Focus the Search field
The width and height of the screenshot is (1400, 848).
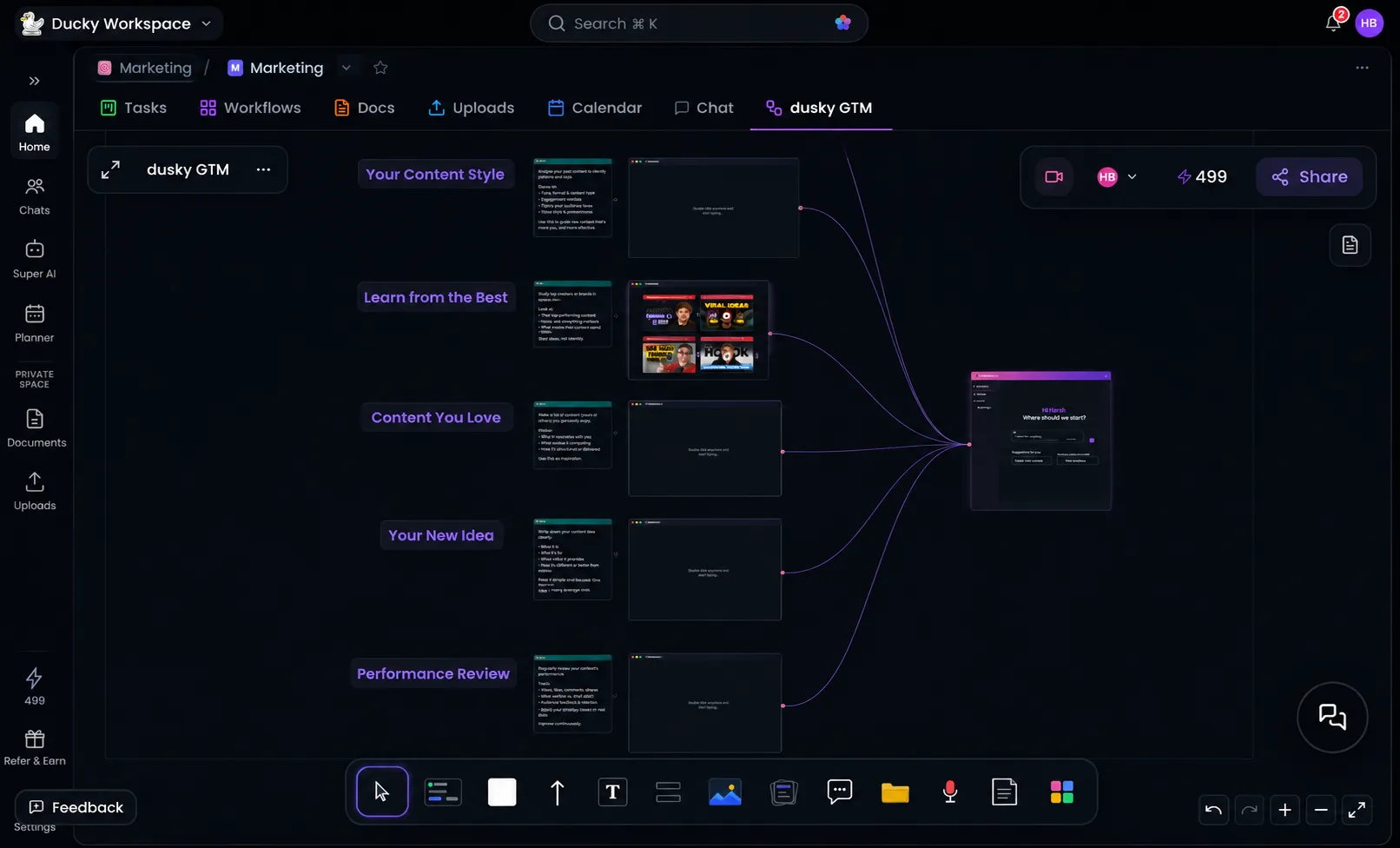[x=698, y=23]
